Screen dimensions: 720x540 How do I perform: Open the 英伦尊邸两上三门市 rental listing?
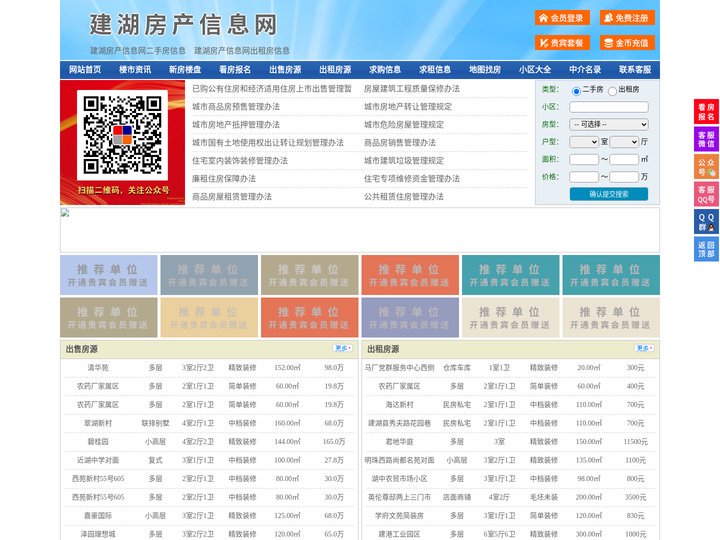[399, 497]
